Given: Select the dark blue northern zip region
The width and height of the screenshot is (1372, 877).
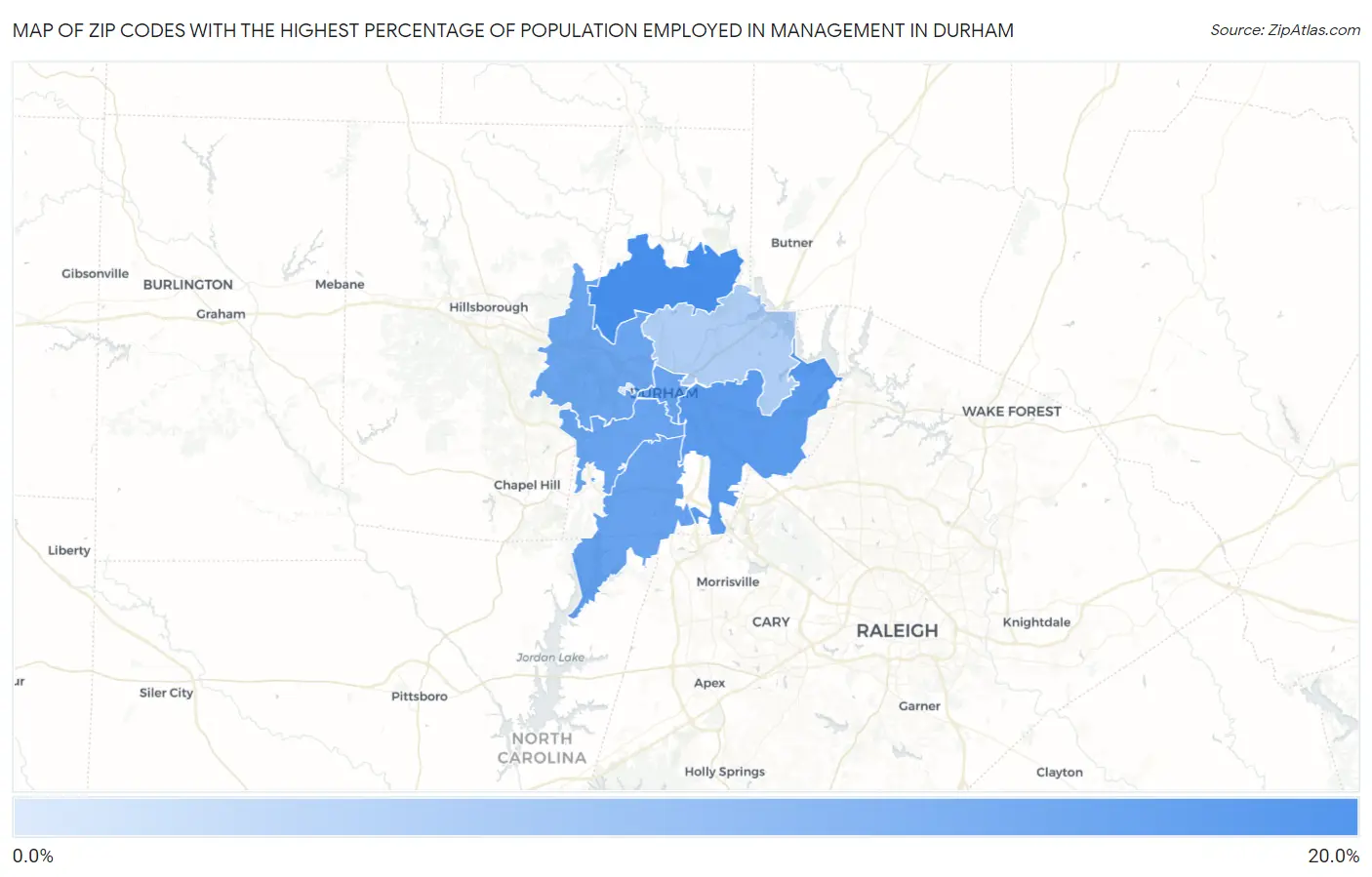Looking at the screenshot, I should click(664, 283).
